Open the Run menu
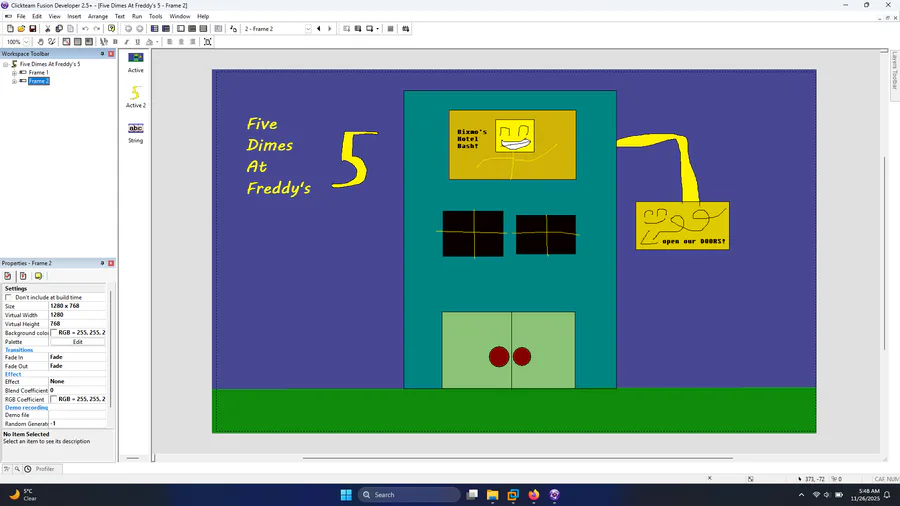This screenshot has width=900, height=506. click(x=137, y=16)
